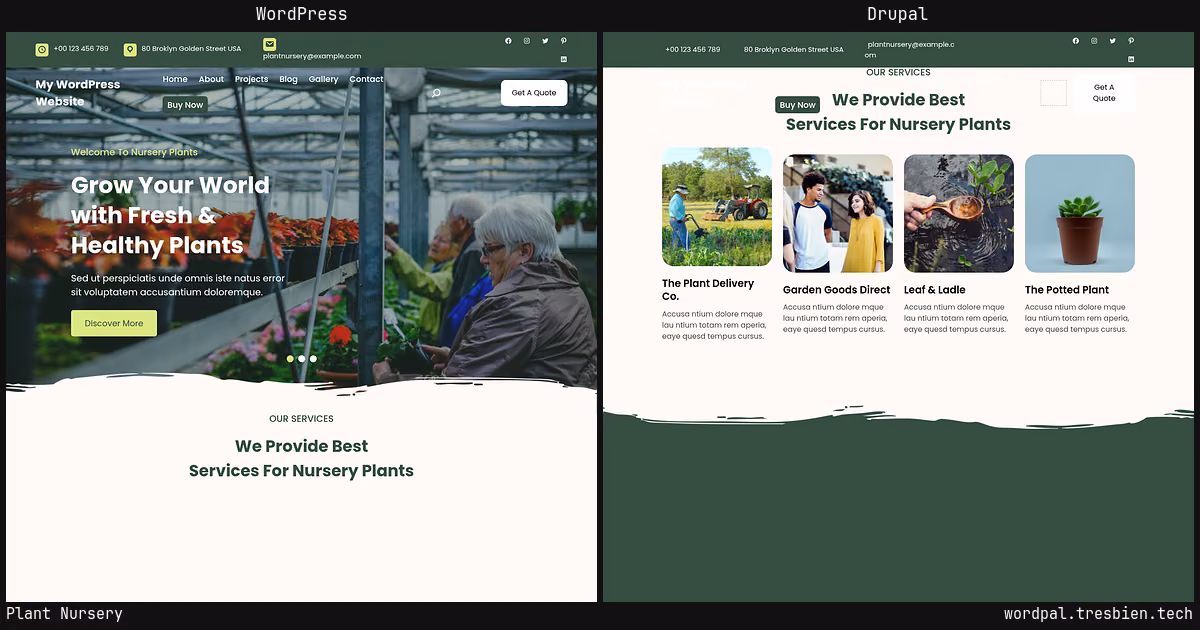Screen dimensions: 1200x630
Task: Open Leaf & Ladle service title
Action: click(x=935, y=290)
